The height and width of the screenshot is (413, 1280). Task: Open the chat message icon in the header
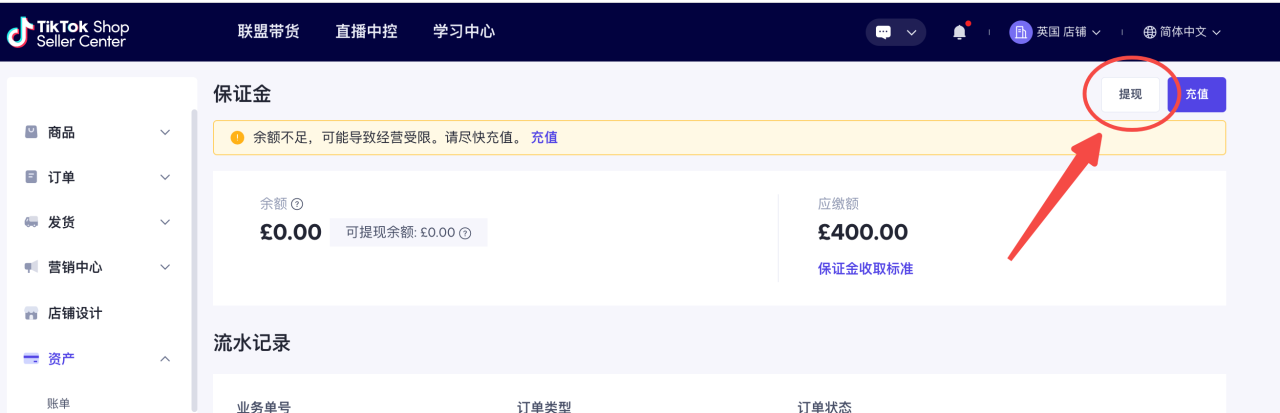coord(883,32)
